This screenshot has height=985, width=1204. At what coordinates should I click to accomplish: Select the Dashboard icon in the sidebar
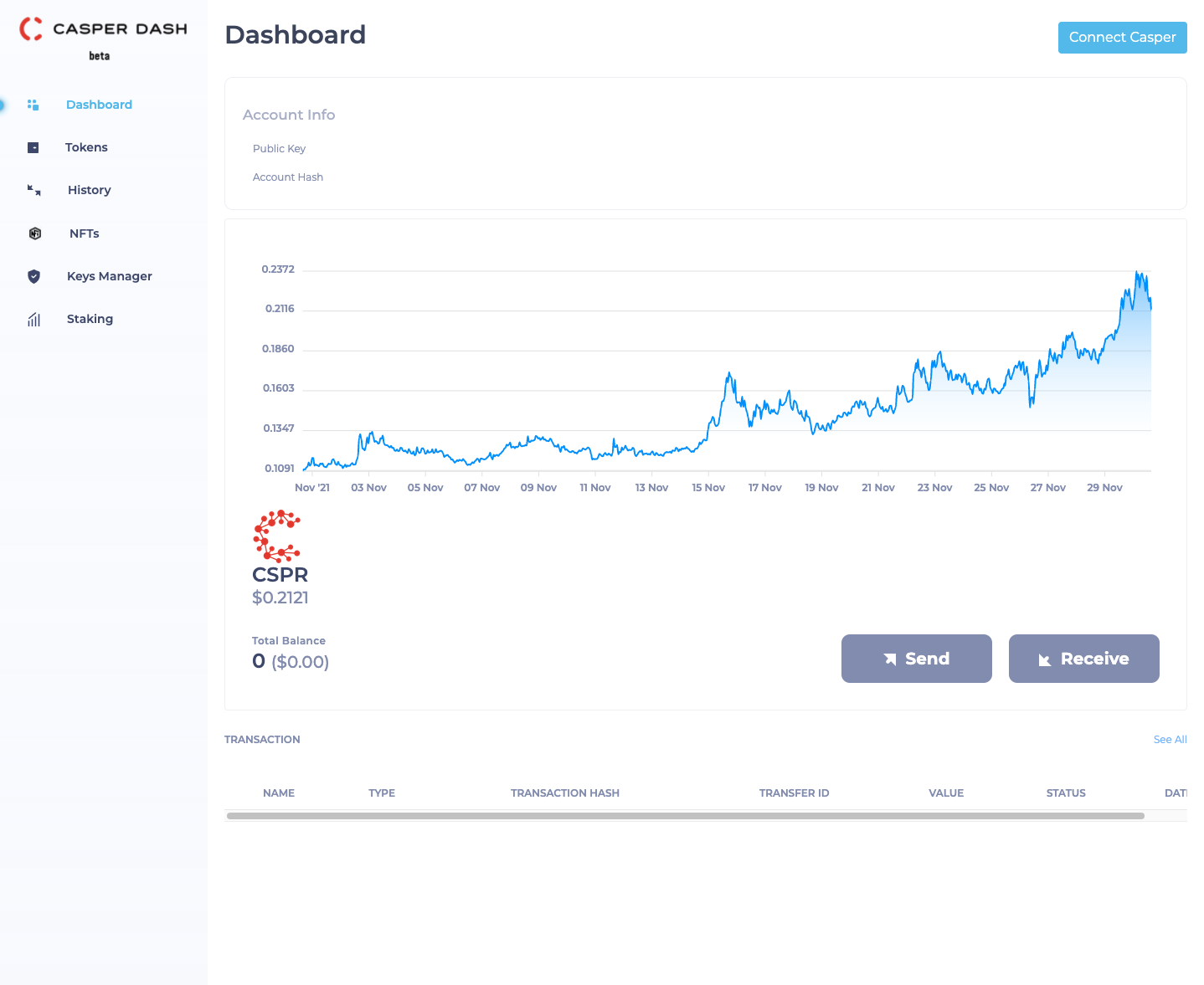point(33,105)
